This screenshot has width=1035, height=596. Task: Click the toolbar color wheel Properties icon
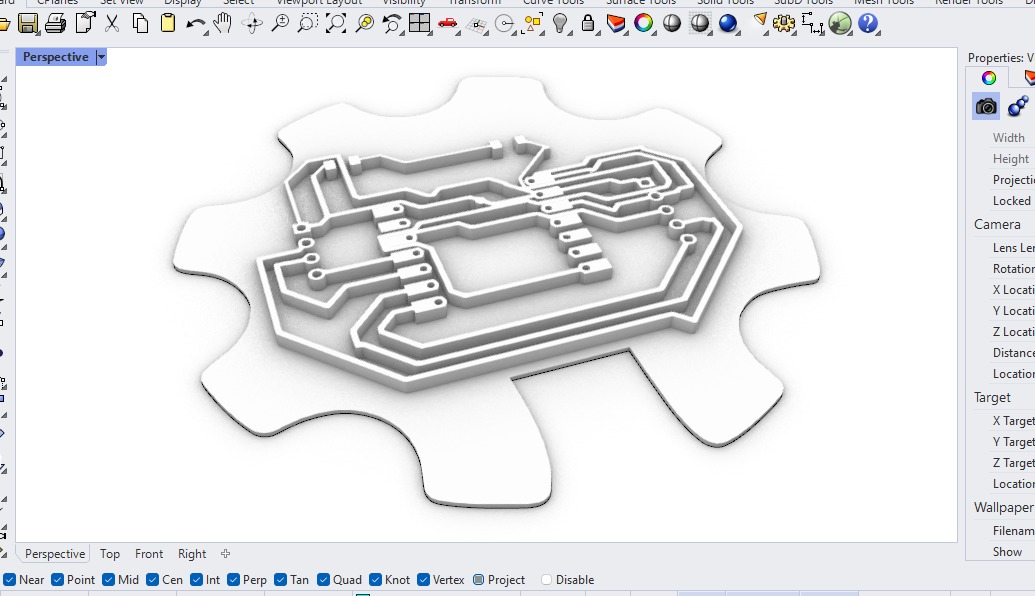coord(644,24)
